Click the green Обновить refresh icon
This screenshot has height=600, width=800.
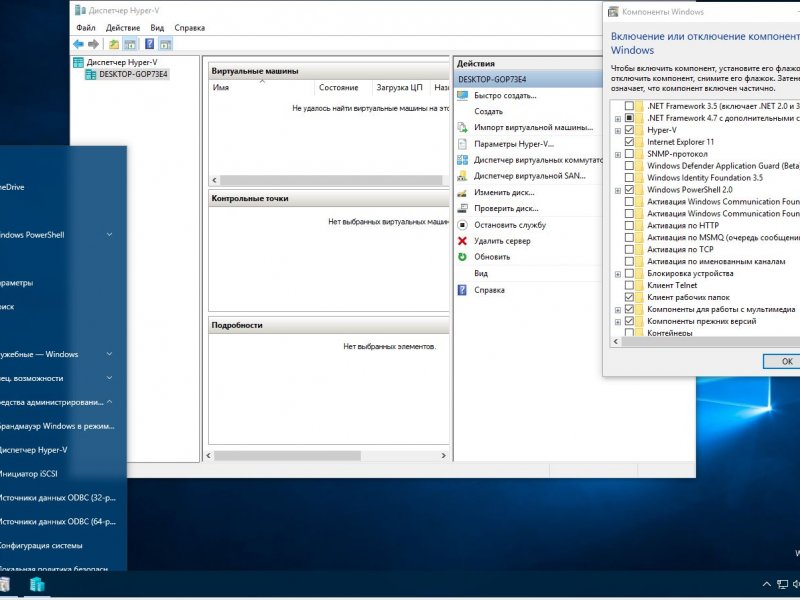pyautogui.click(x=462, y=257)
